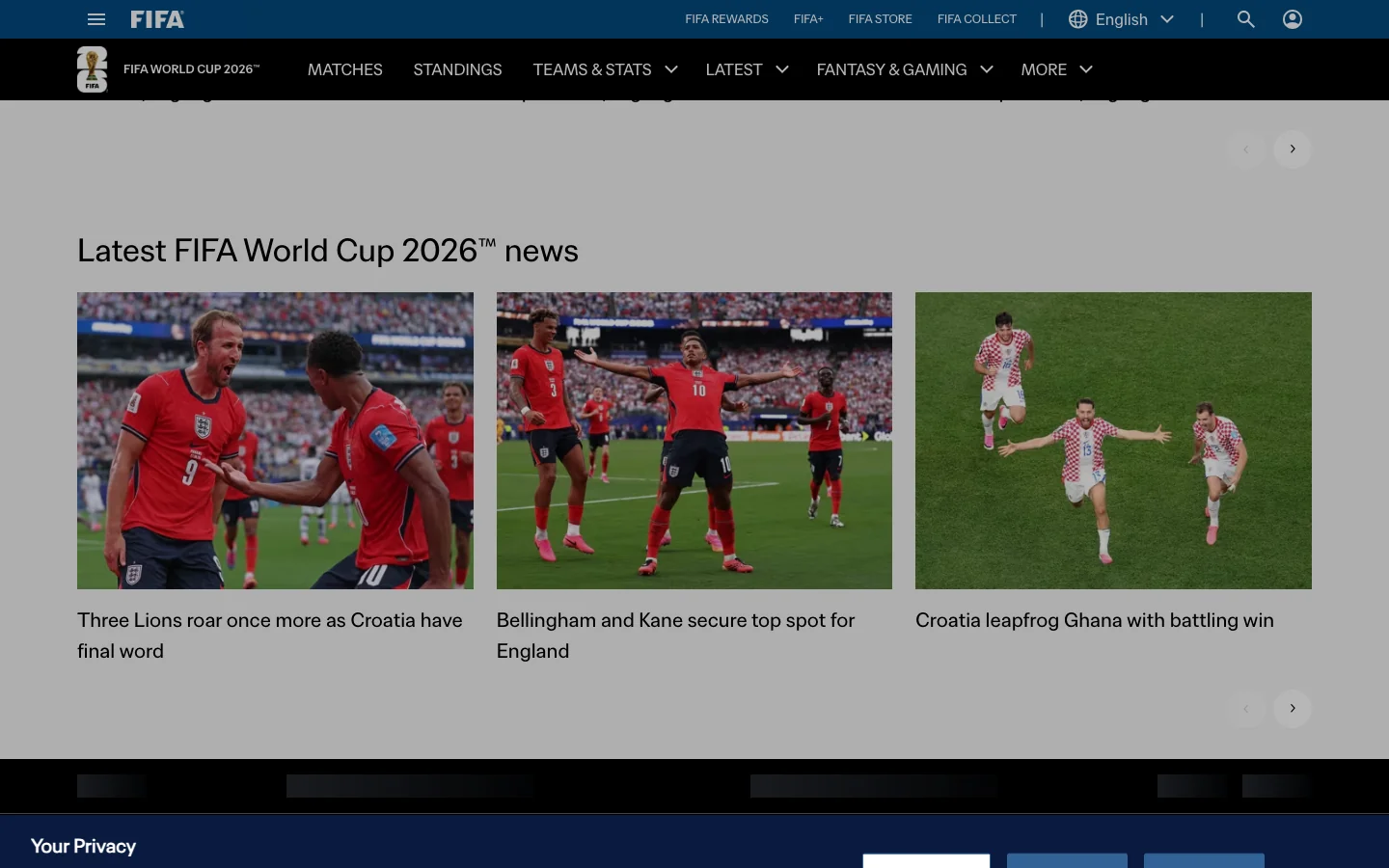The width and height of the screenshot is (1389, 868).
Task: Click upper carousel previous arrow above news heading
Action: tap(1246, 149)
